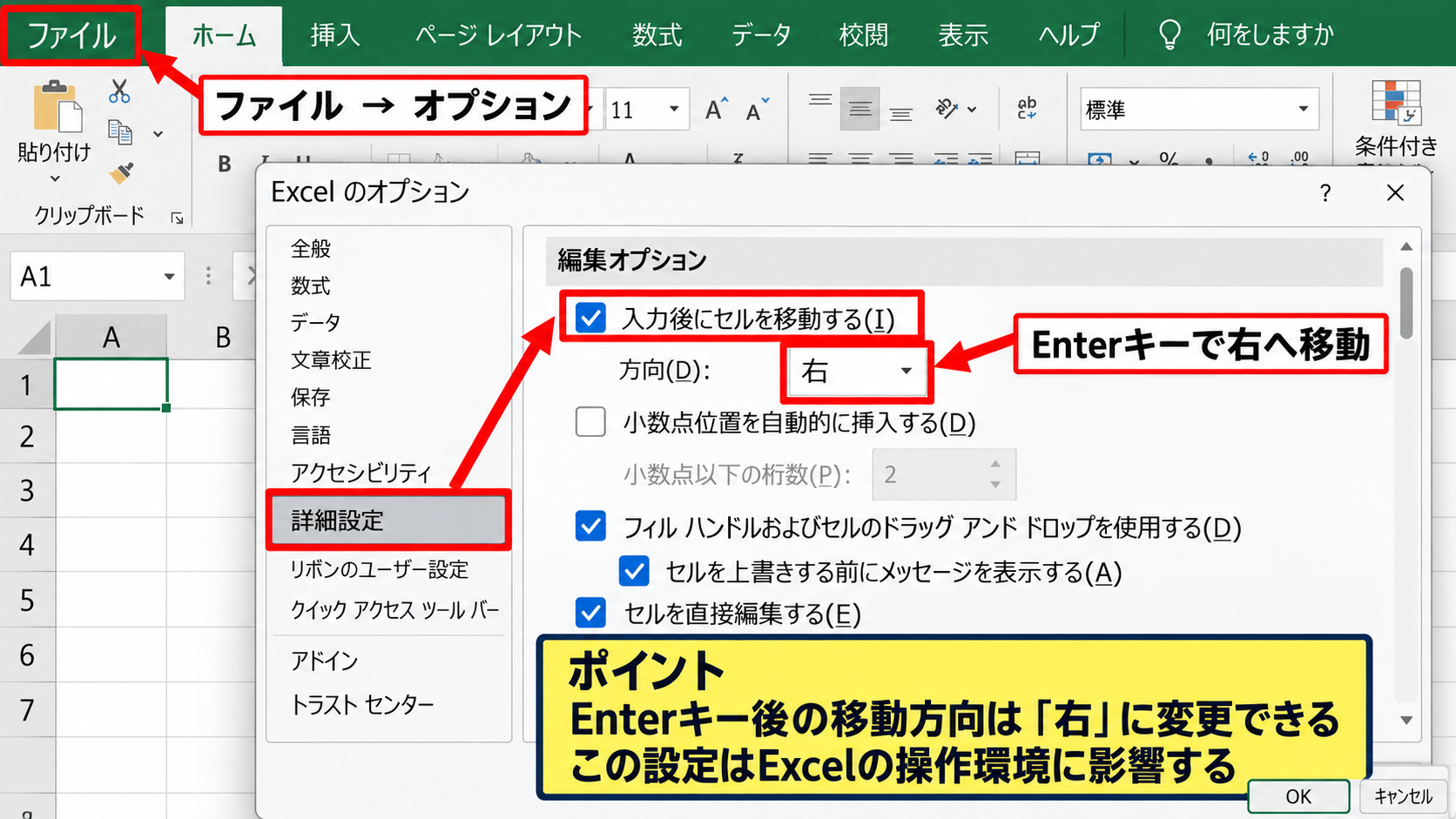The width and height of the screenshot is (1456, 819).
Task: Open the 標準 number format dropdown
Action: (x=1303, y=110)
